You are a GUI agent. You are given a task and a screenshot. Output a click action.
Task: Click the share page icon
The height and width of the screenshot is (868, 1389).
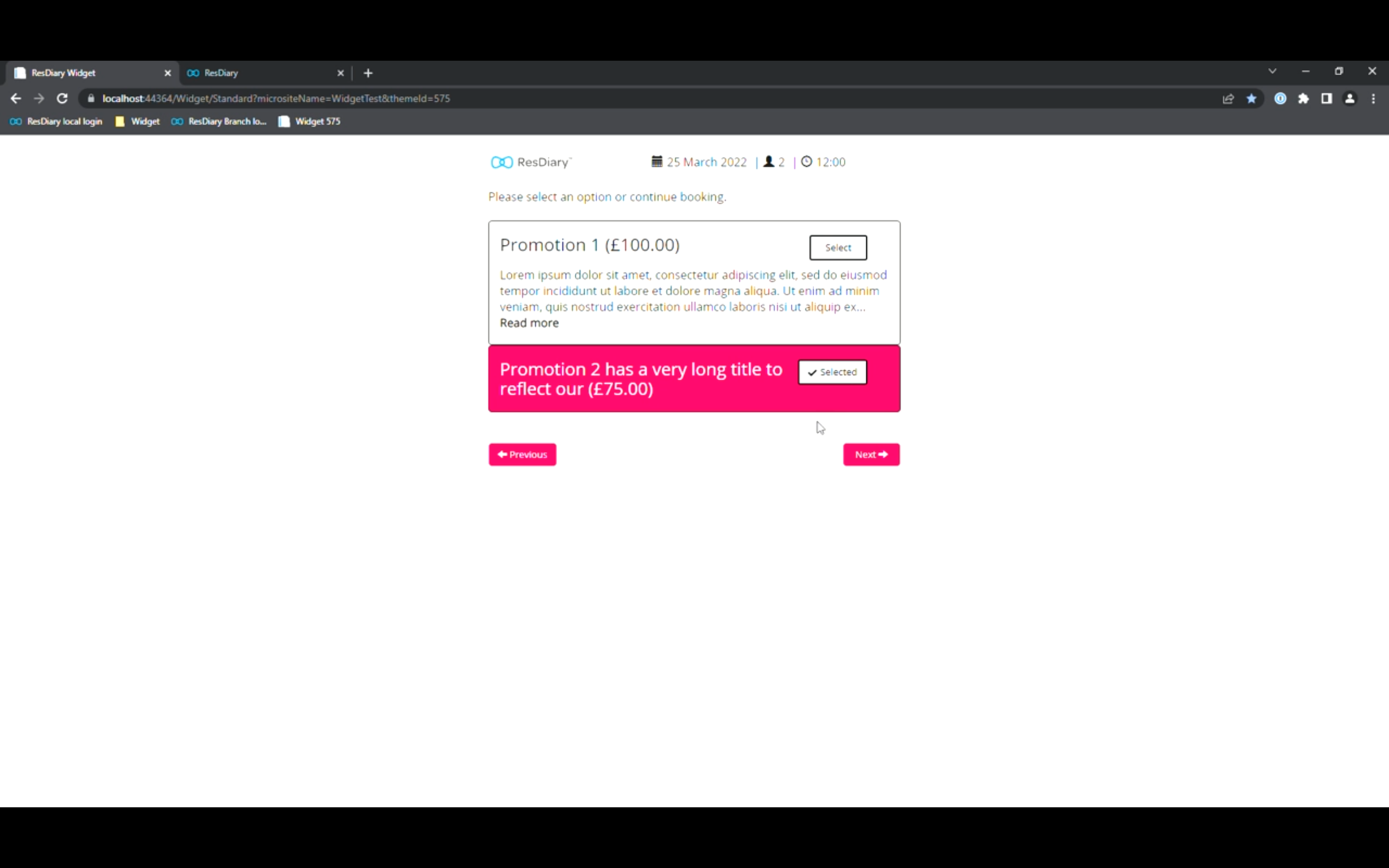click(x=1228, y=99)
